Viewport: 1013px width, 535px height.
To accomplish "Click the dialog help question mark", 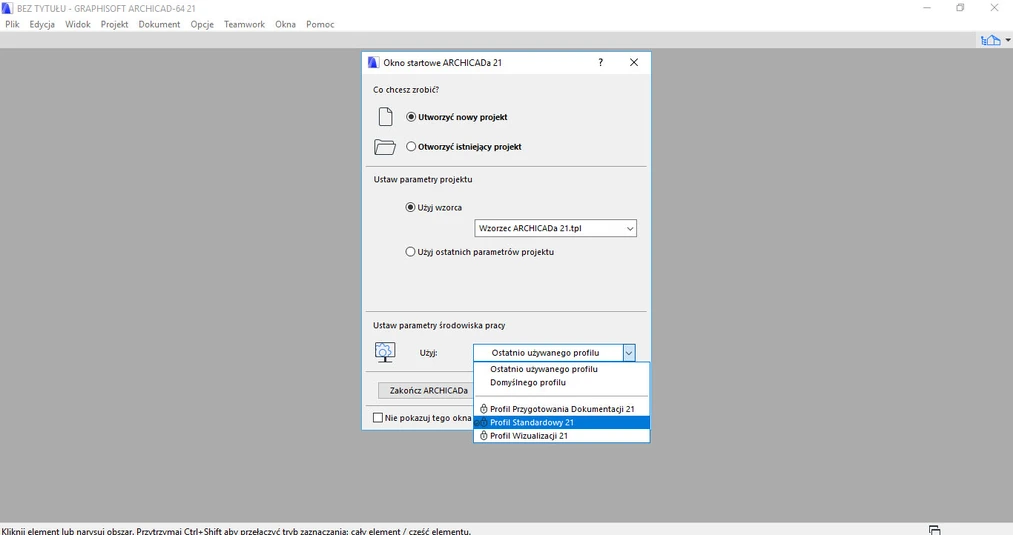I will pos(601,63).
